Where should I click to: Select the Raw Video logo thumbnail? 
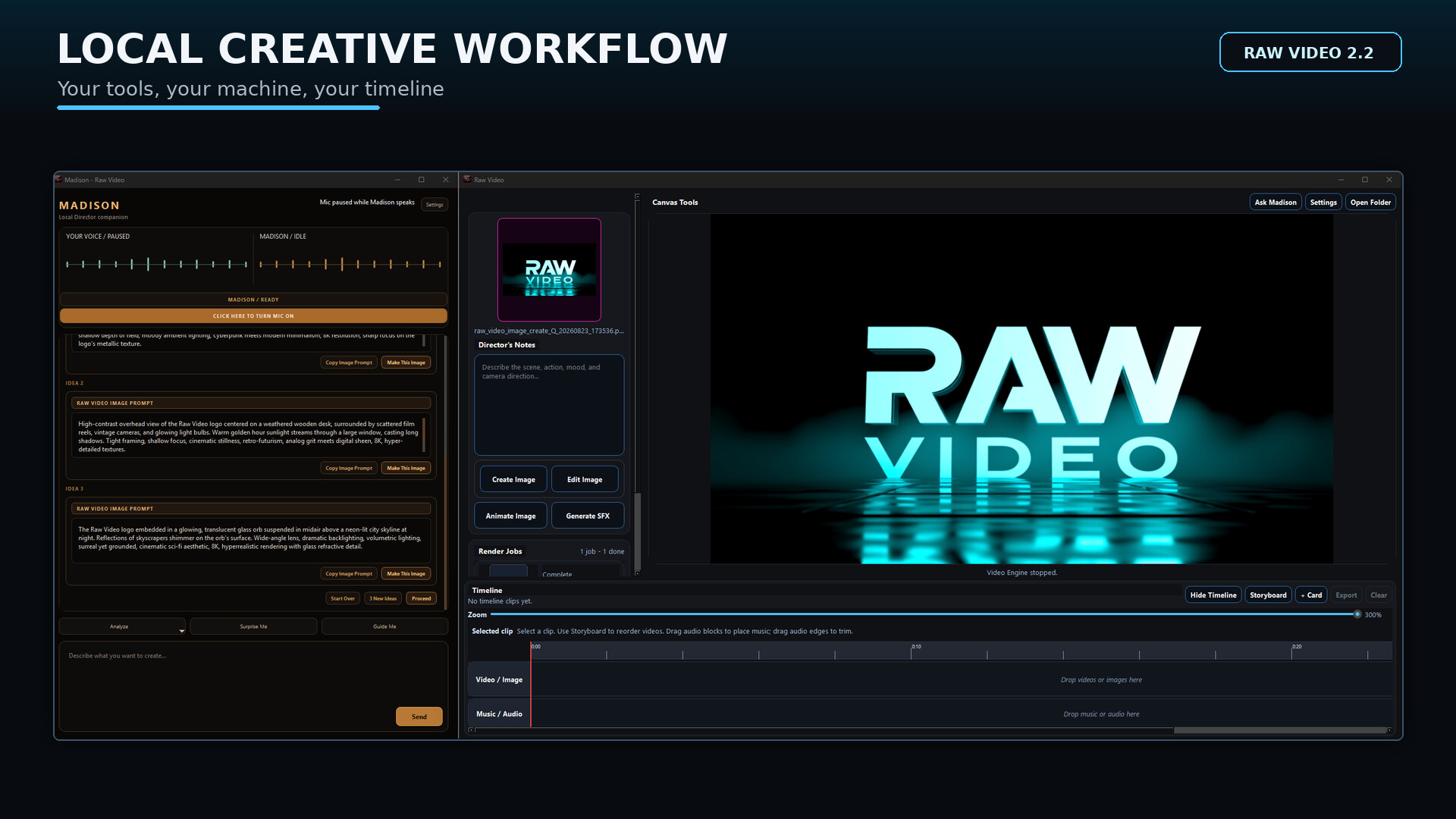click(x=549, y=270)
